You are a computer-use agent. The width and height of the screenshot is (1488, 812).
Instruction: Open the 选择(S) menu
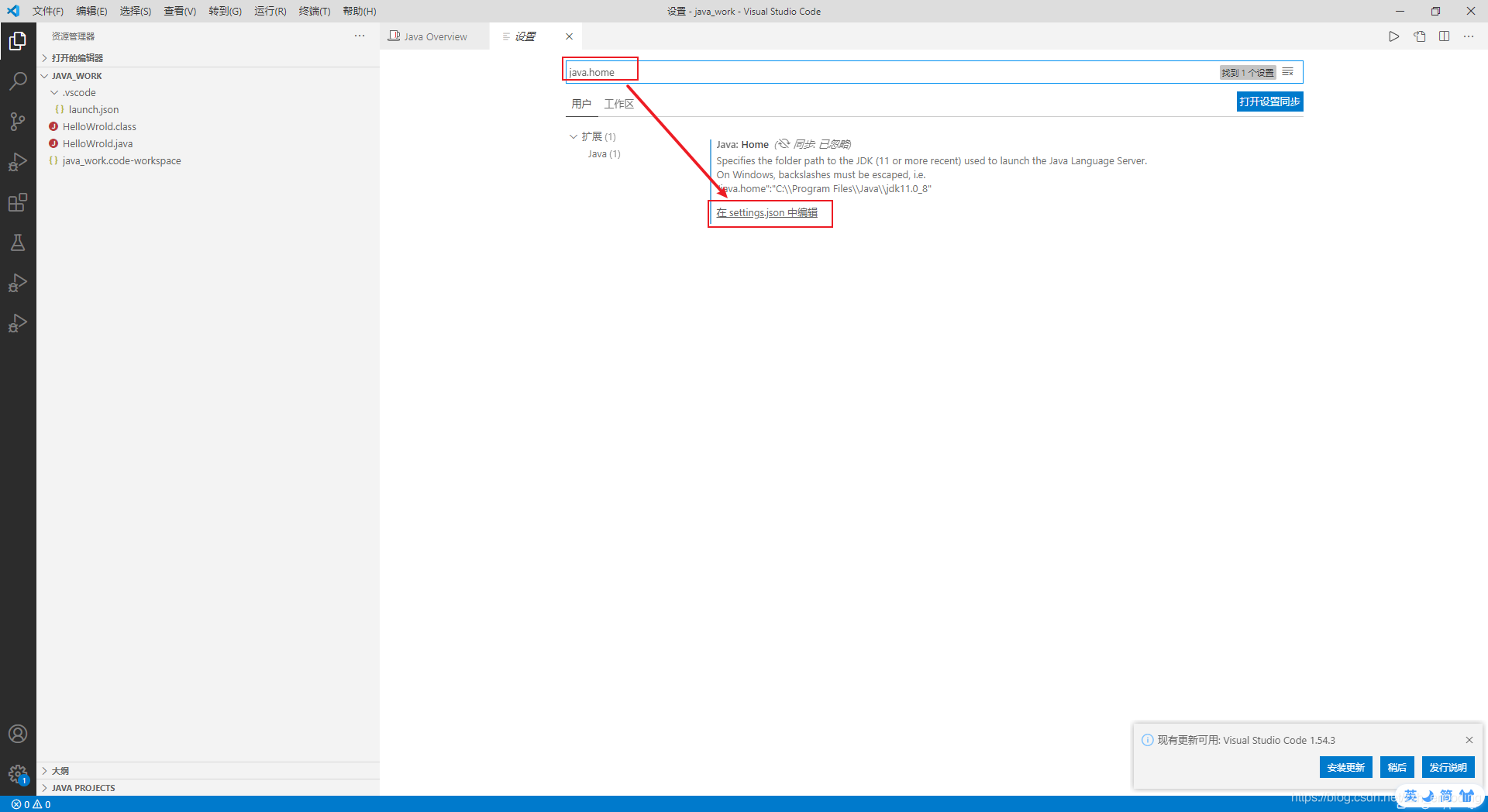(x=136, y=11)
